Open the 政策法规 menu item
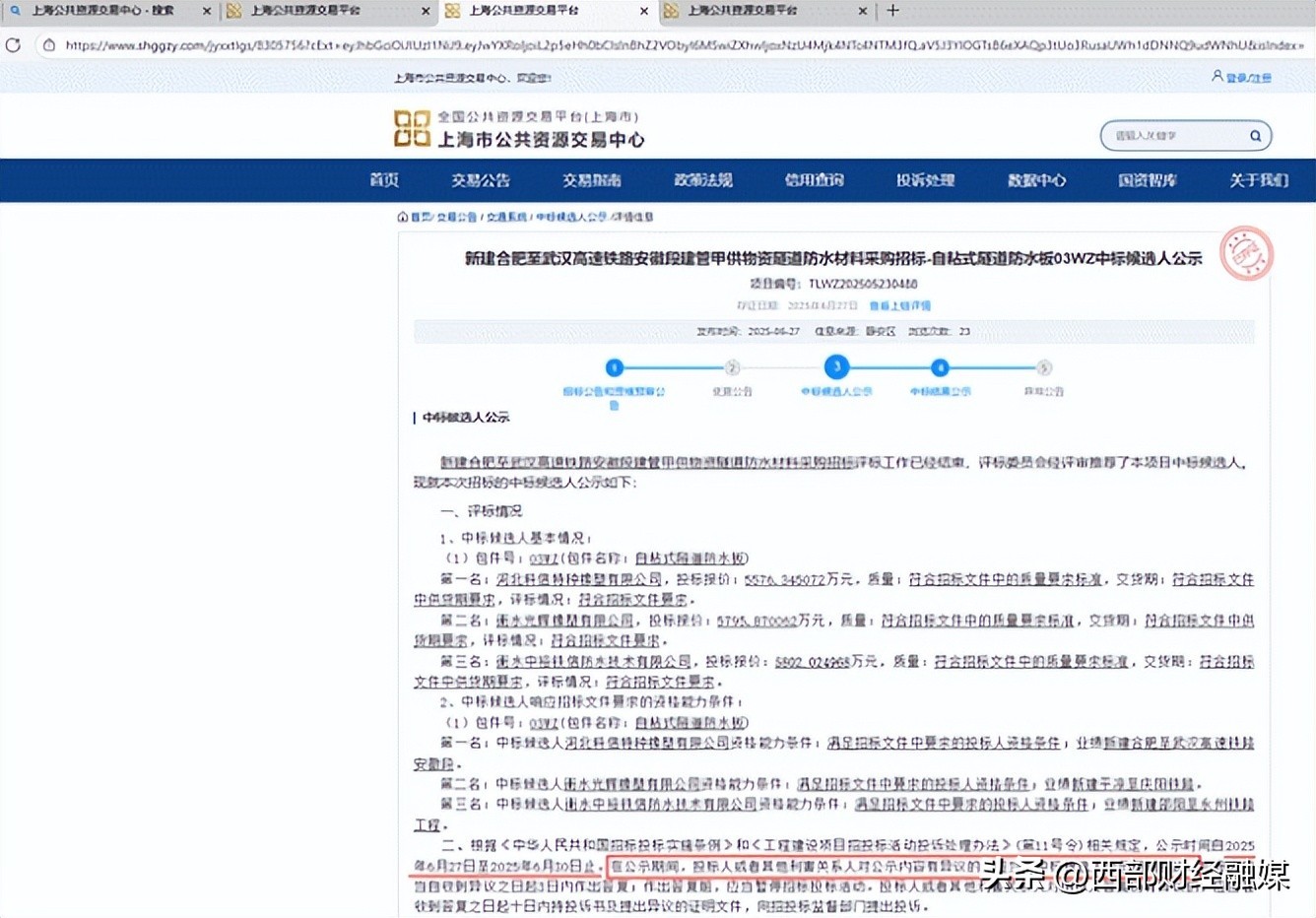This screenshot has height=918, width=1316. click(702, 180)
